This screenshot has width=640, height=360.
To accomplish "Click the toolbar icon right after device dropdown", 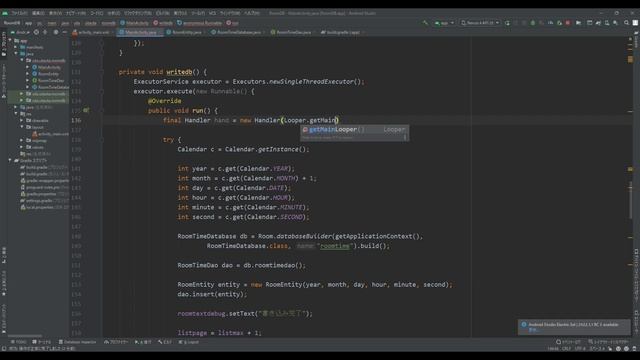I will point(507,23).
